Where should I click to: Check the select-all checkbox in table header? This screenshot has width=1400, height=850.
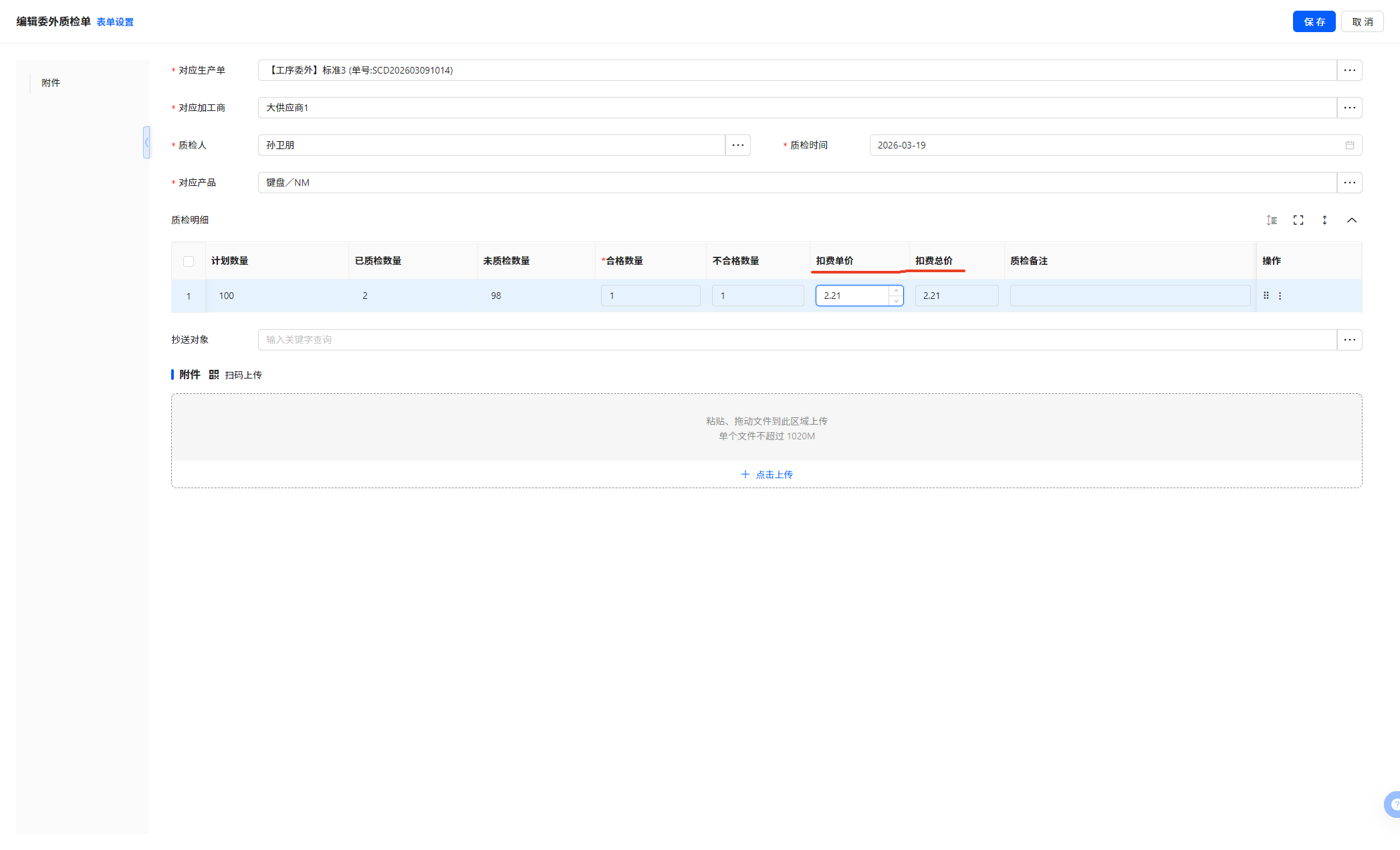[189, 261]
